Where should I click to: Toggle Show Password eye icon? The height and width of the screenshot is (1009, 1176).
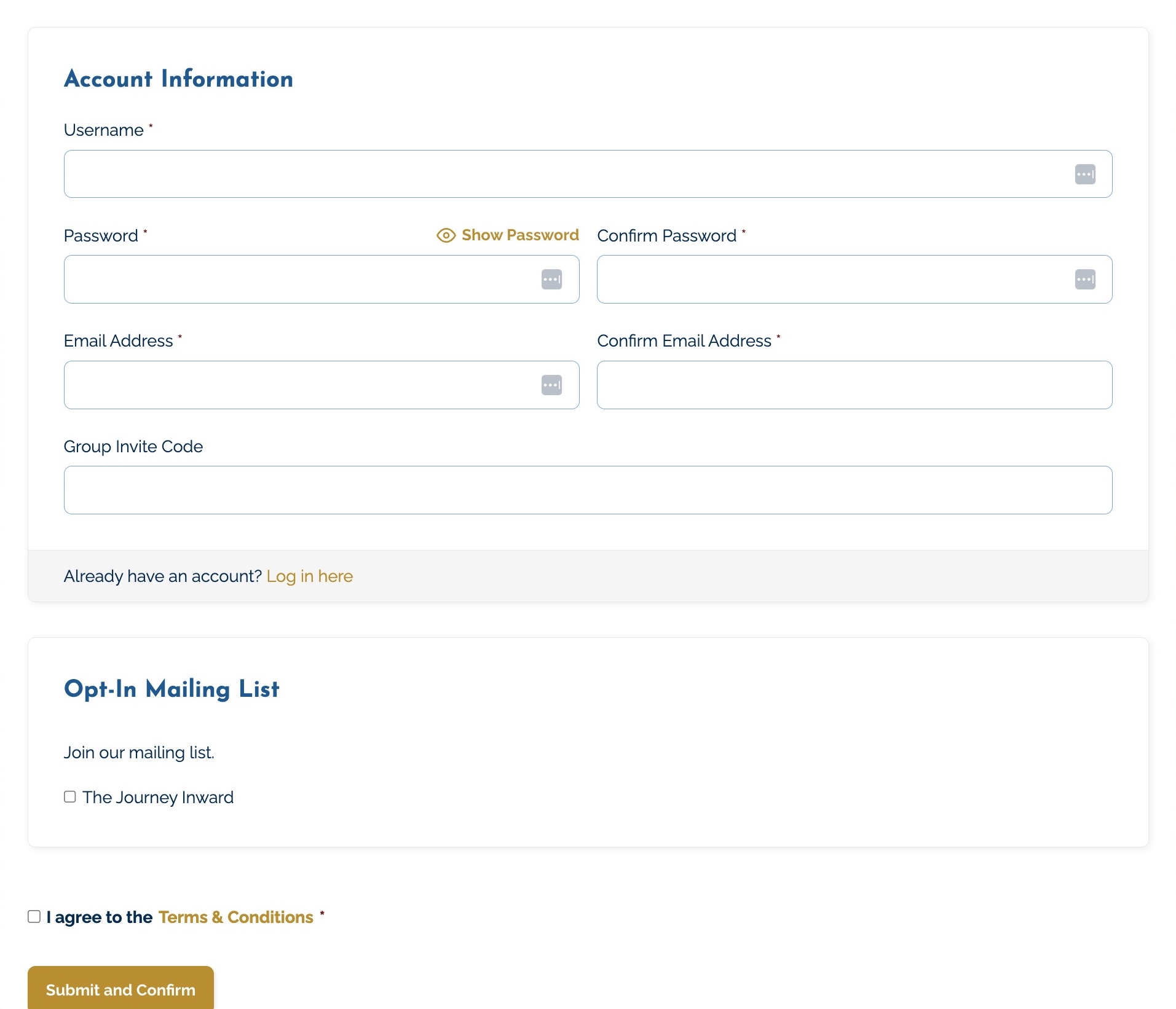point(446,235)
